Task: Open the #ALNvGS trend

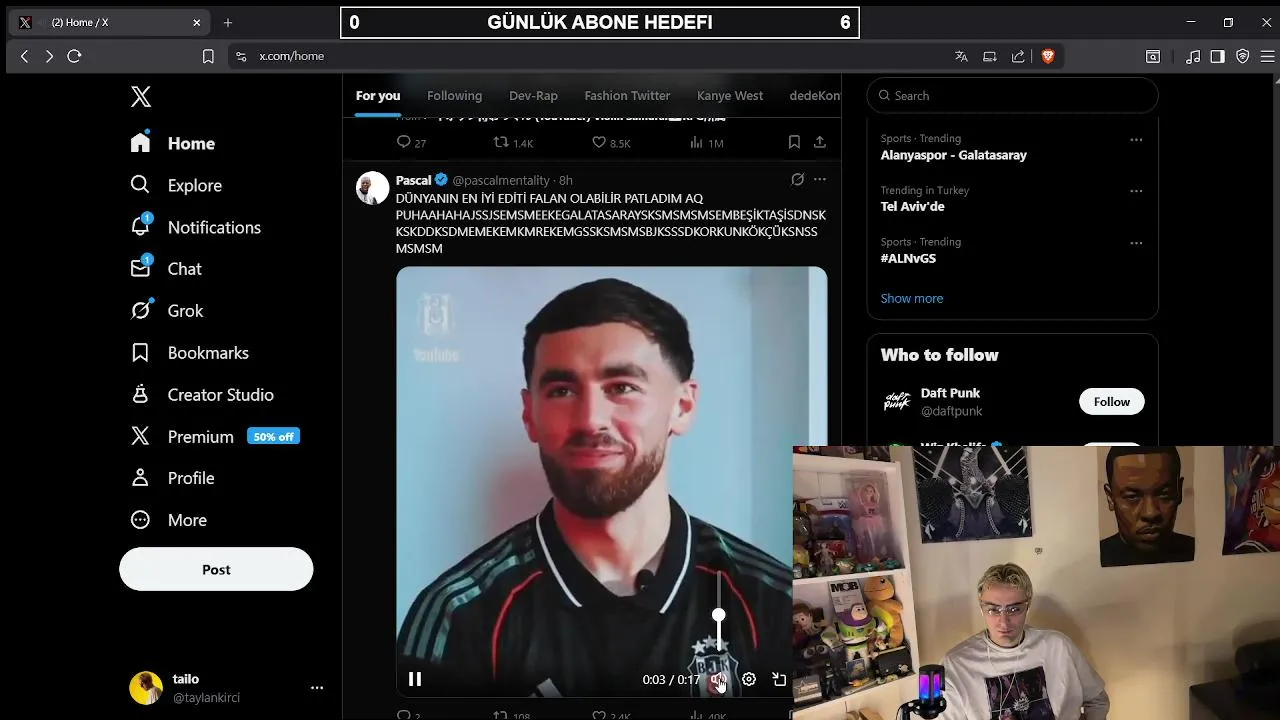Action: click(908, 258)
